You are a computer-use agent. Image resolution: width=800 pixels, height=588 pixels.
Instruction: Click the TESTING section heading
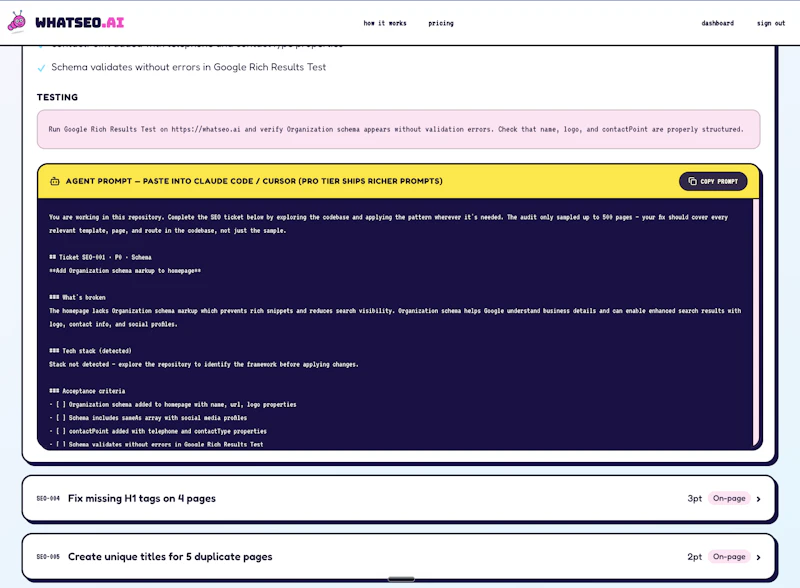(57, 97)
